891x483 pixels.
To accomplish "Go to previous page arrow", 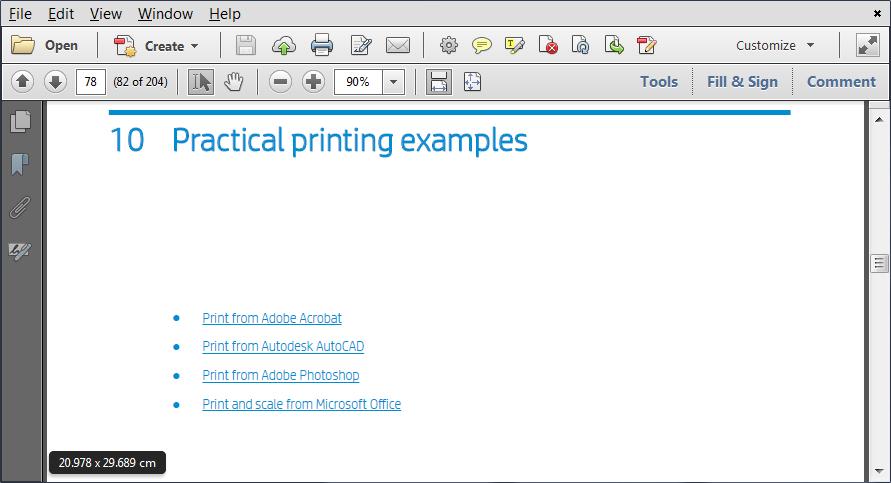I will [22, 82].
